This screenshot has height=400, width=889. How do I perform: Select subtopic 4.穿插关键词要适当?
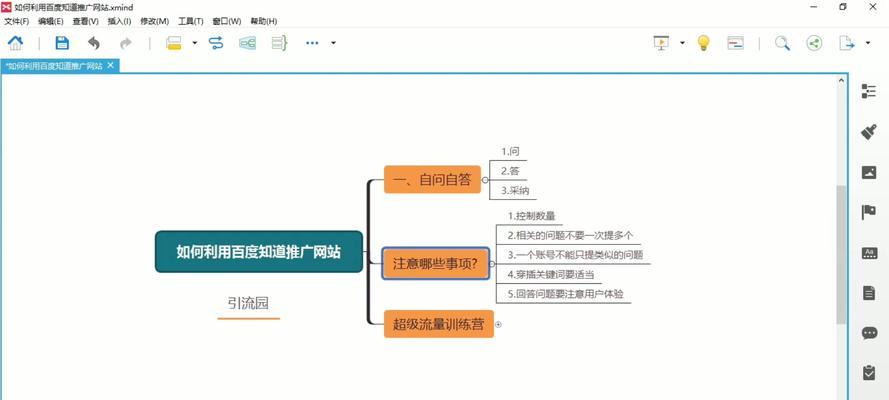tap(551, 275)
